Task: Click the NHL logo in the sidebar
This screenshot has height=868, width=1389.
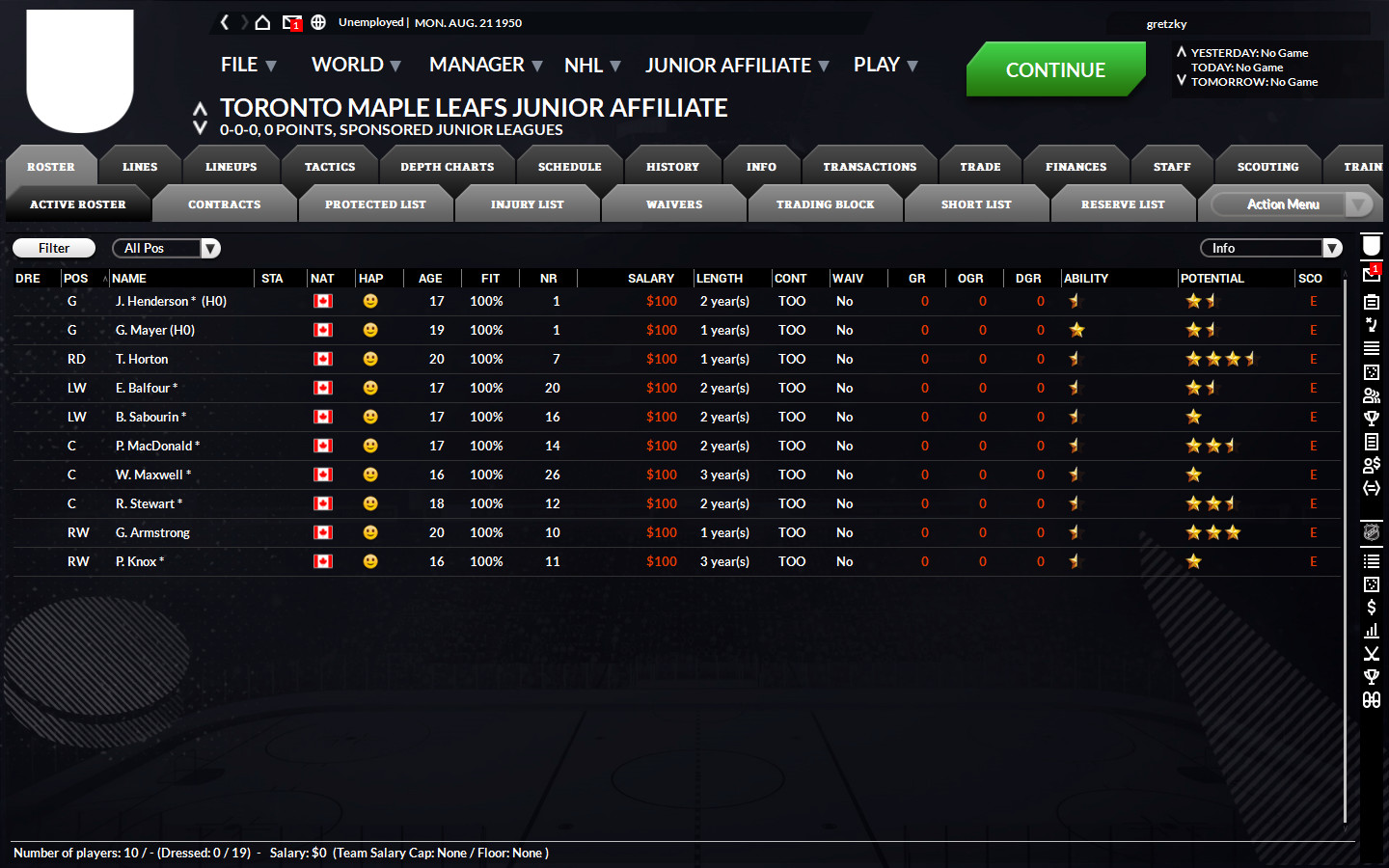Action: [x=1371, y=532]
